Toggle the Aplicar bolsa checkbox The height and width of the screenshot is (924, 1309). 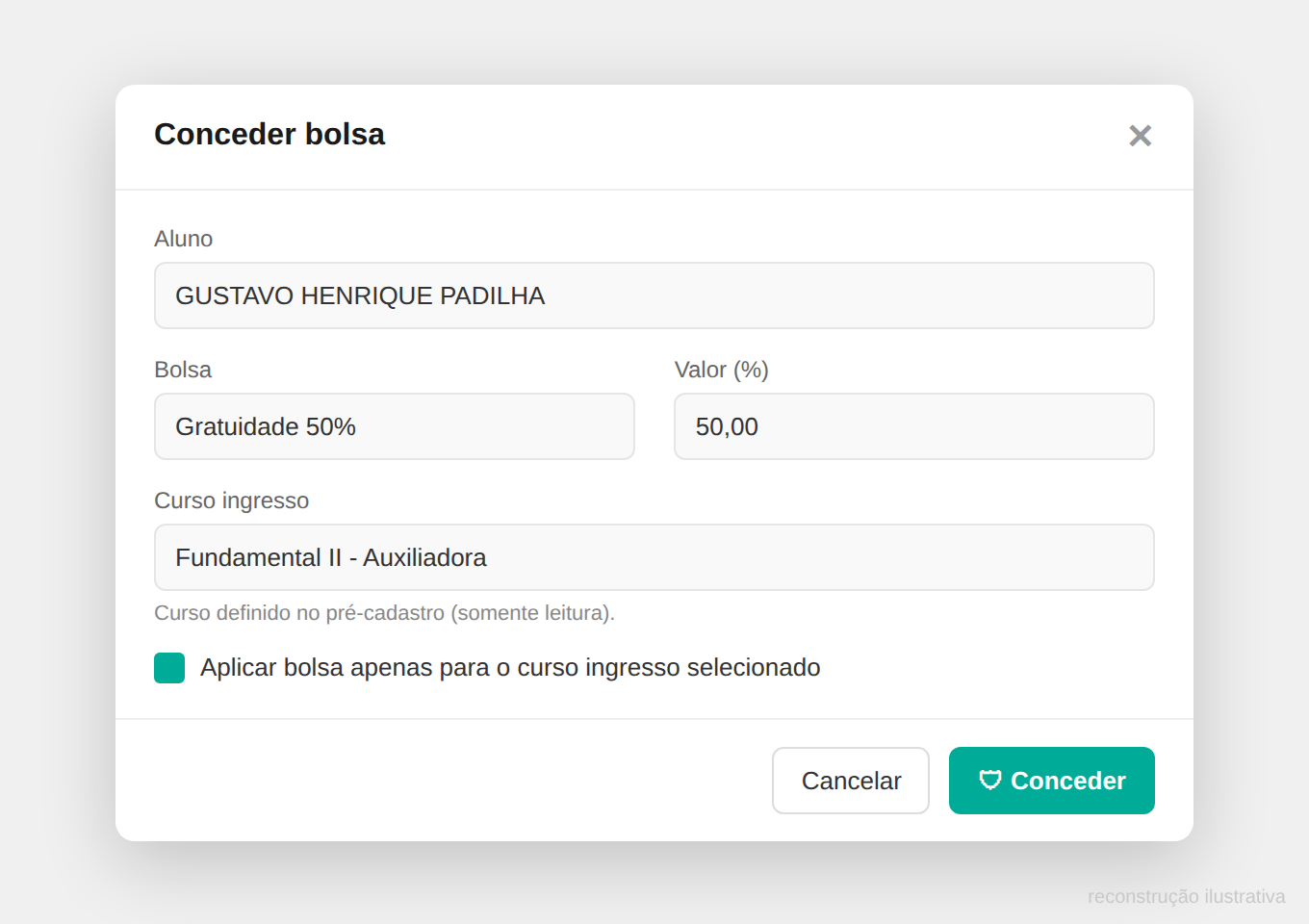[169, 668]
